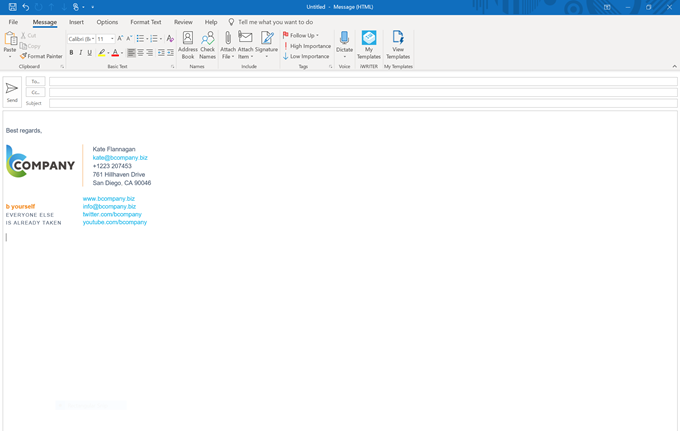Open Tags group dialog launcher
This screenshot has width=680, height=431.
(330, 67)
